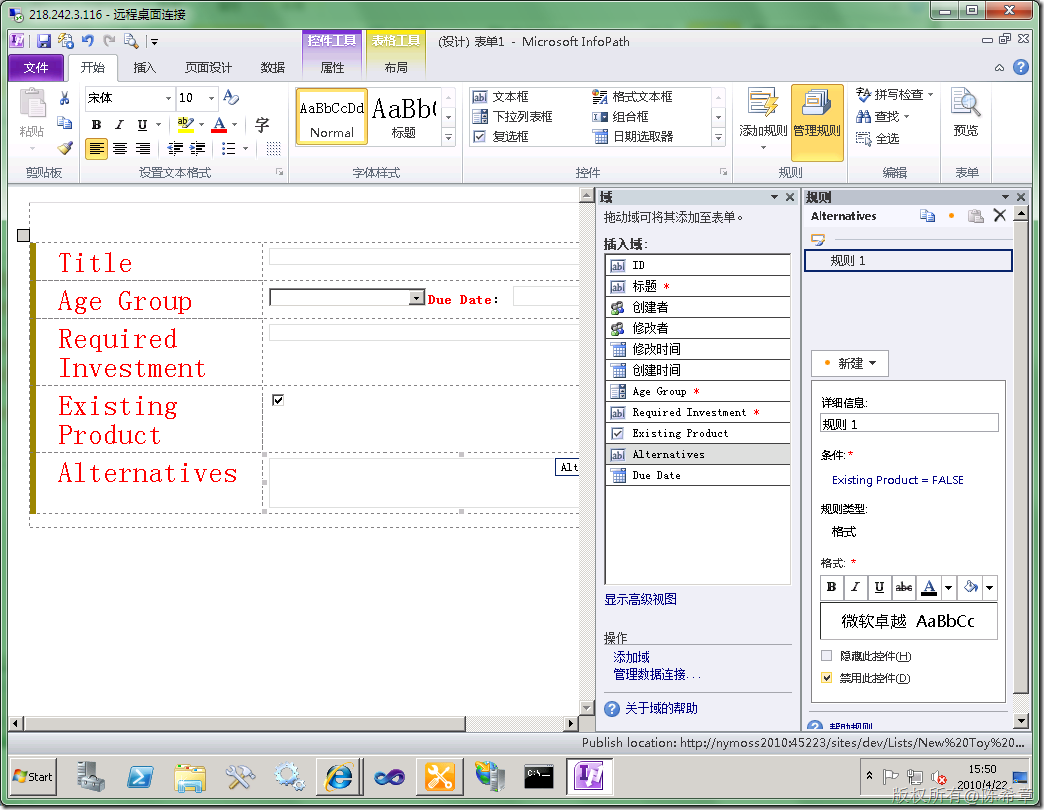Expand the font styles gallery arrow
Screen dimensions: 1044x810
pyautogui.click(x=449, y=137)
